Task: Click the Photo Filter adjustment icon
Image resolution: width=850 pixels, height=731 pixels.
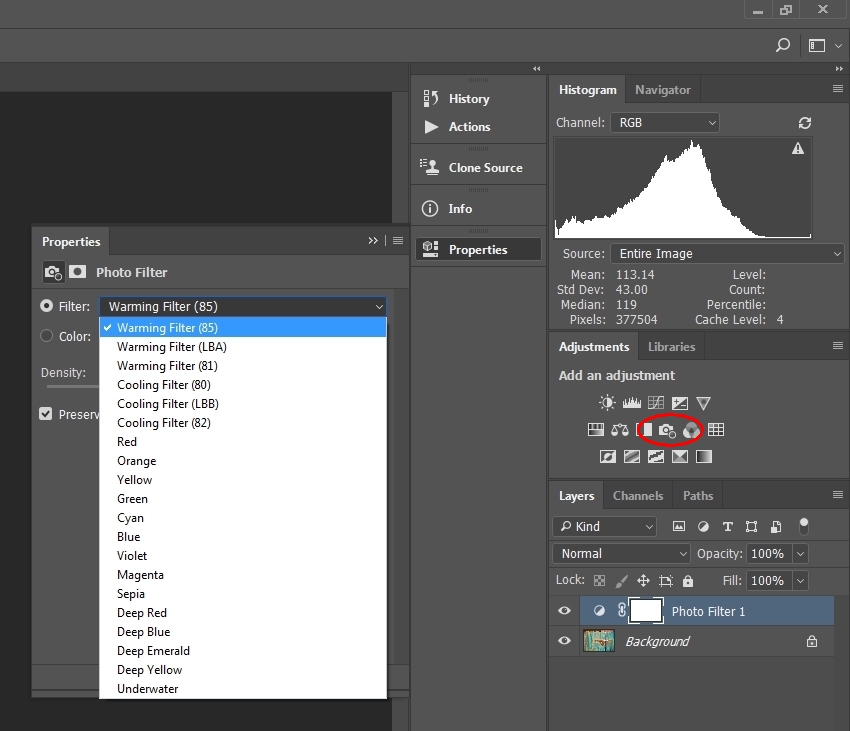Action: pyautogui.click(x=667, y=430)
